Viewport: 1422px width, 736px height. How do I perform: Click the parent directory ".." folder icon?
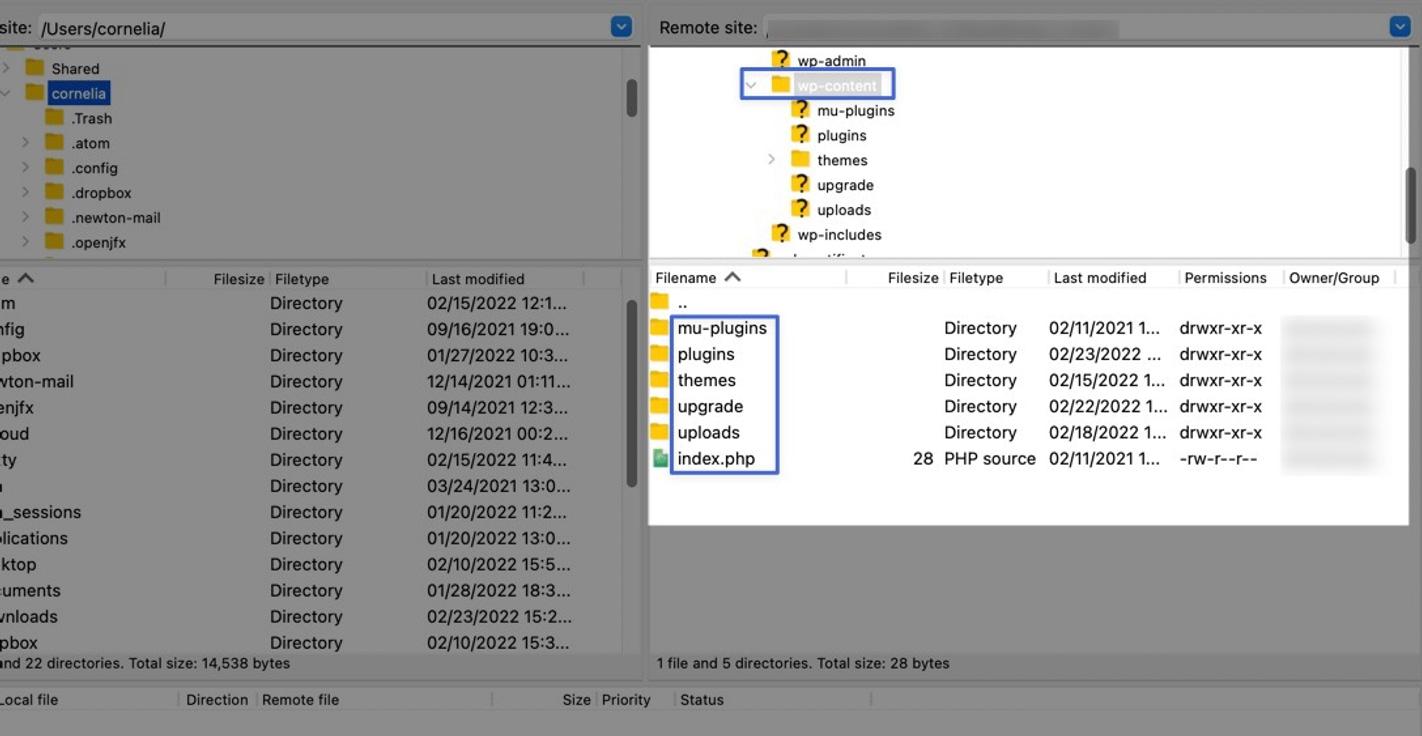pyautogui.click(x=659, y=301)
